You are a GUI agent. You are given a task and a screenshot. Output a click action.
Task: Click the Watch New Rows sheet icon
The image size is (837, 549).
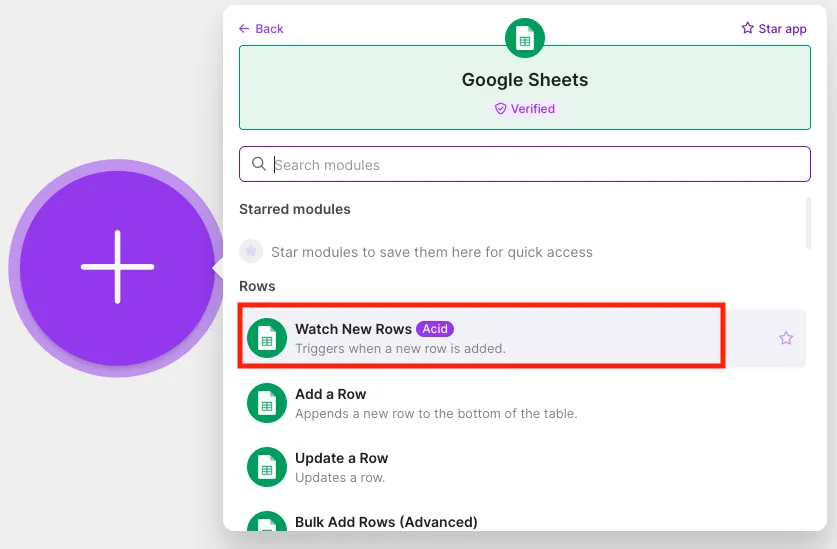pyautogui.click(x=267, y=338)
